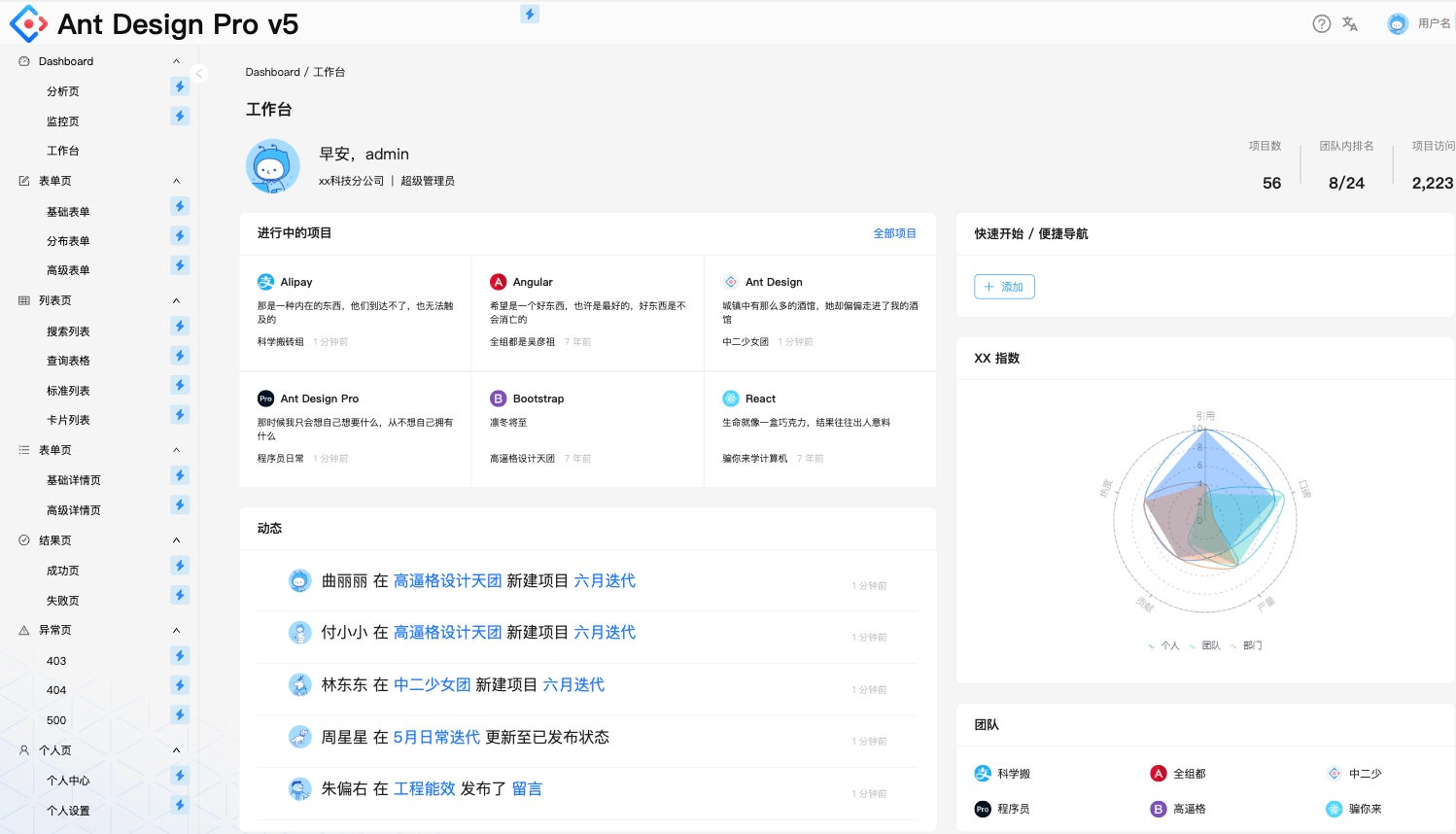Click the lightning icon beside 卡片列表
The height and width of the screenshot is (834, 1456).
tap(180, 414)
